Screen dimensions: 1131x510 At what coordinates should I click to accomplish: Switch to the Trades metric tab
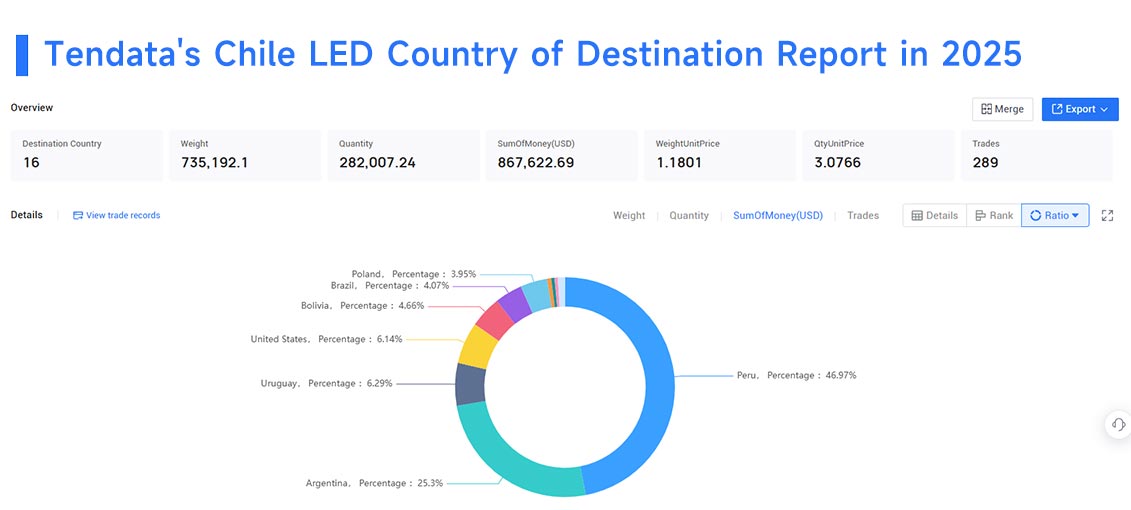863,215
